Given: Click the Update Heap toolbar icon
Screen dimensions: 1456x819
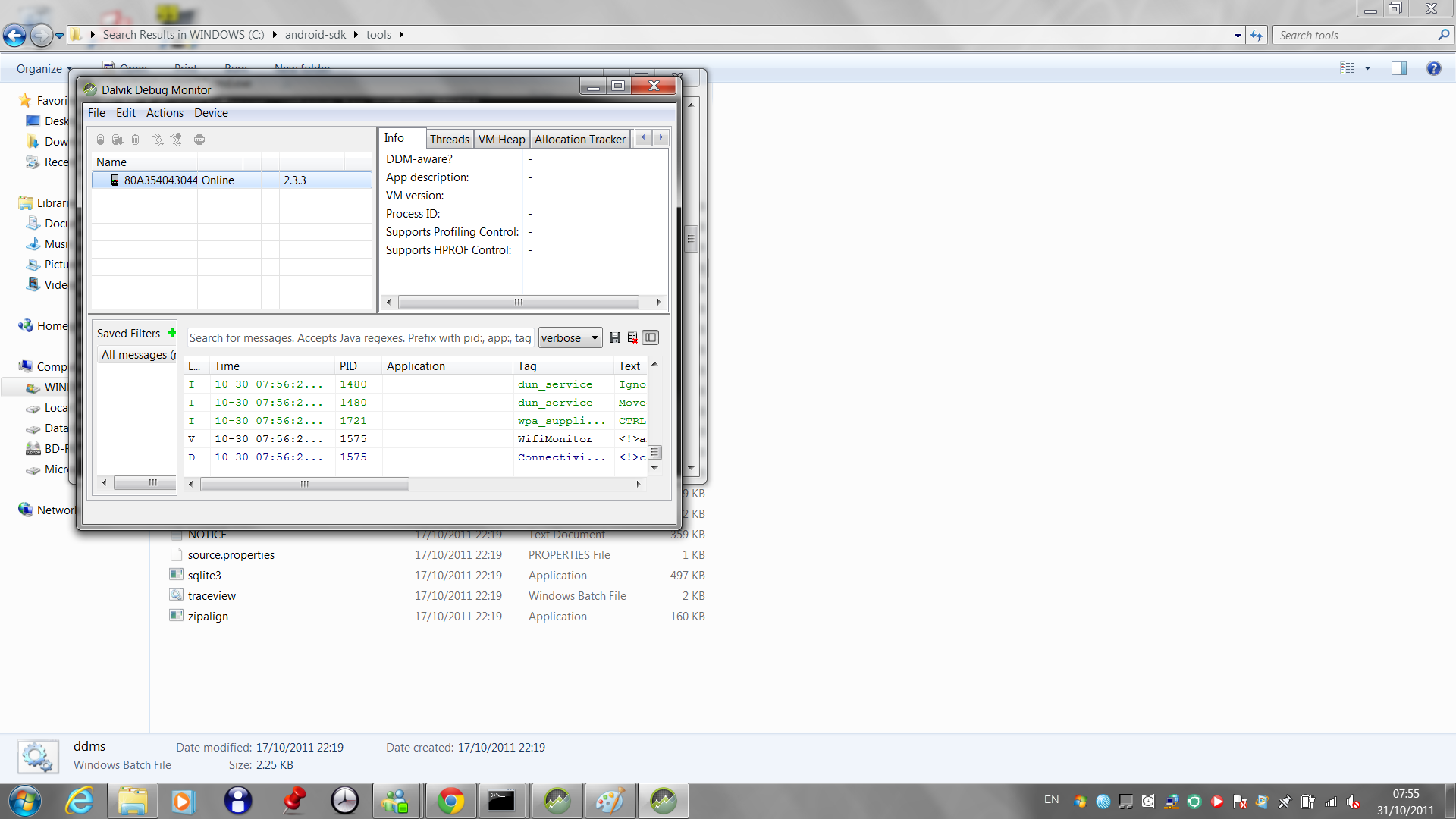Looking at the screenshot, I should 100,140.
